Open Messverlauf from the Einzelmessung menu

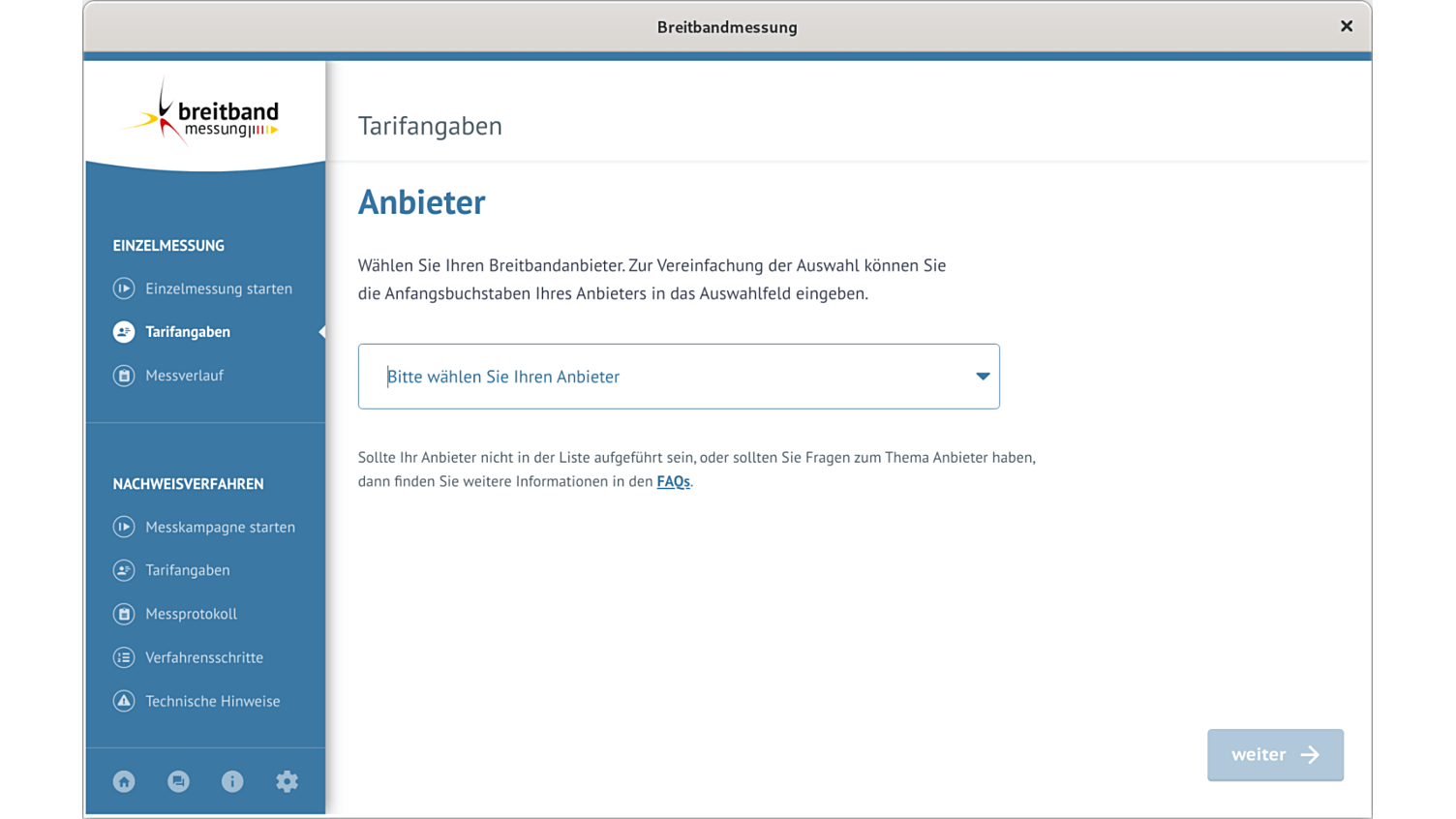[185, 376]
